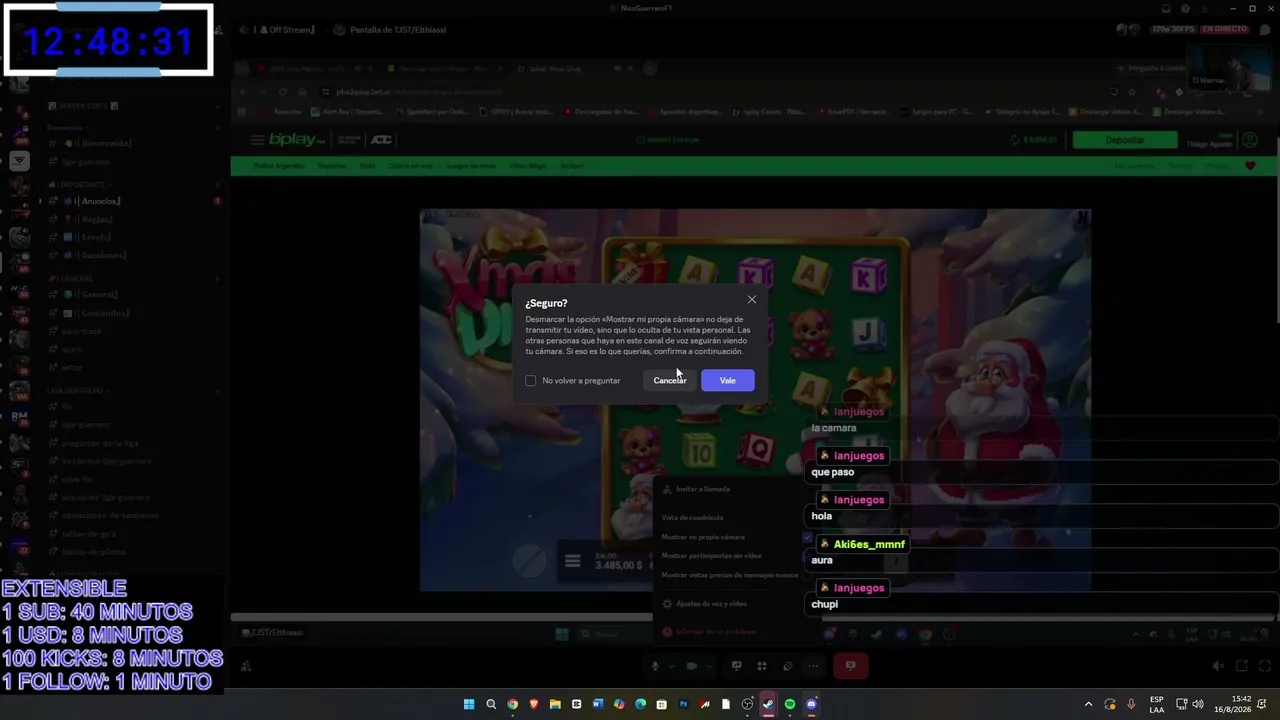
Task: Click the 'chupi' chat message
Action: pyautogui.click(x=825, y=605)
